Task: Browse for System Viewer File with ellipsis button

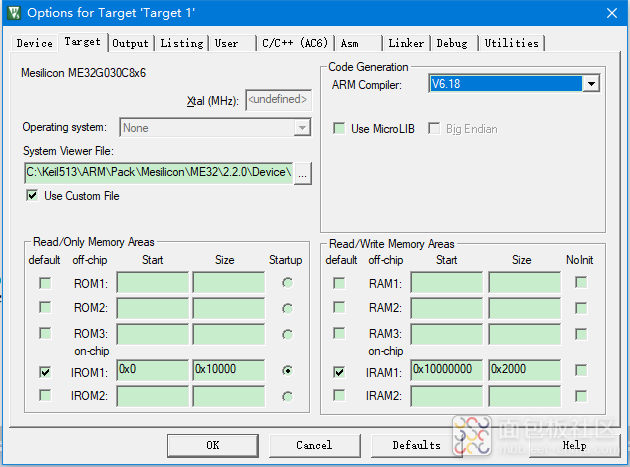Action: (303, 173)
